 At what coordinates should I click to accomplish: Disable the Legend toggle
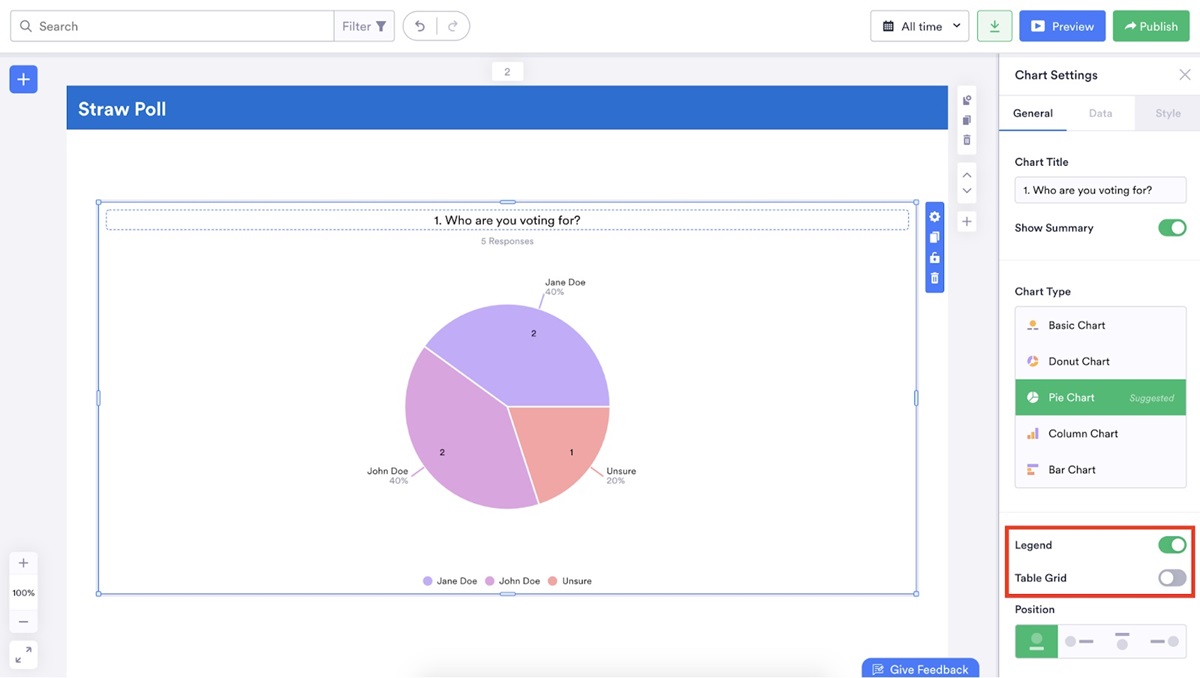1171,545
